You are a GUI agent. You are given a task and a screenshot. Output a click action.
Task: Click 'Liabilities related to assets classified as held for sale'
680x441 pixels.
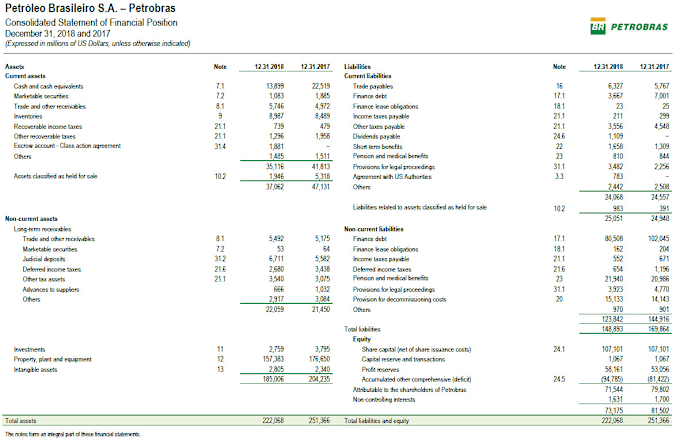(x=420, y=207)
